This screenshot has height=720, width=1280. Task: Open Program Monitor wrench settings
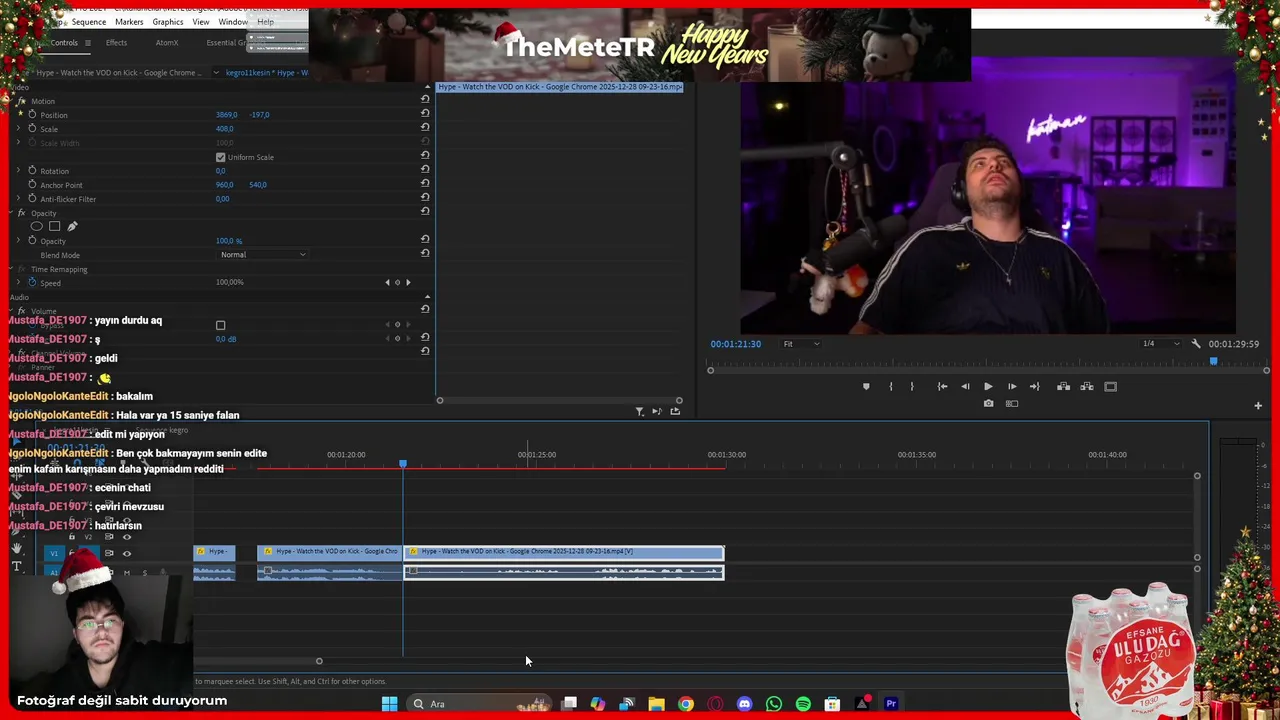tap(1195, 343)
